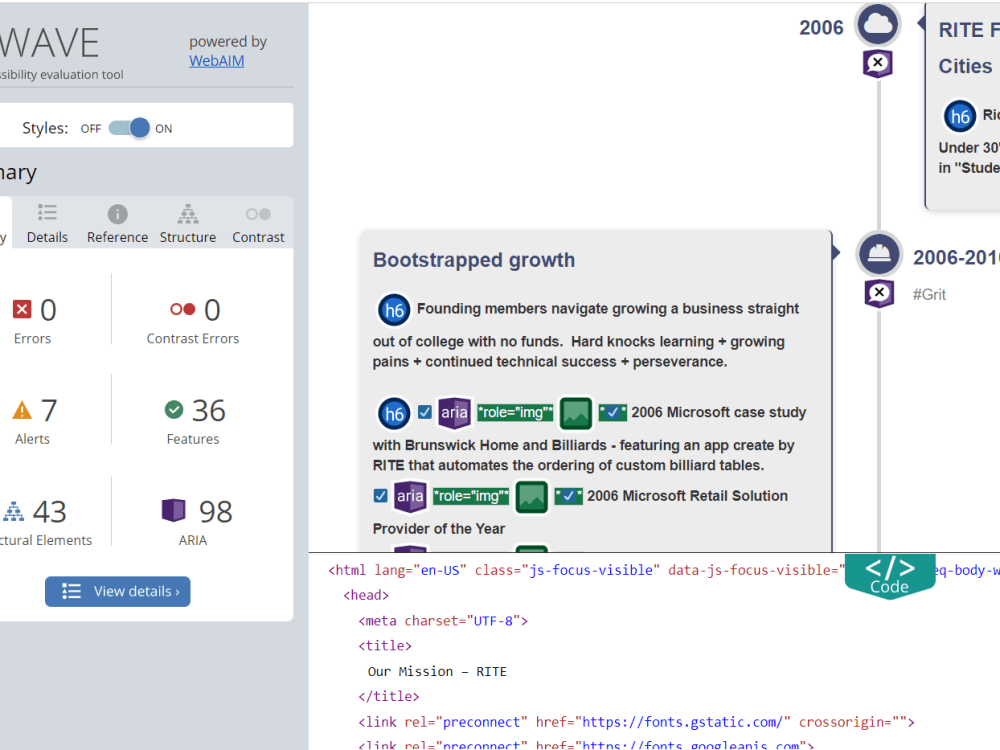Click the blue checkbox in Retail Solution row

(381, 496)
